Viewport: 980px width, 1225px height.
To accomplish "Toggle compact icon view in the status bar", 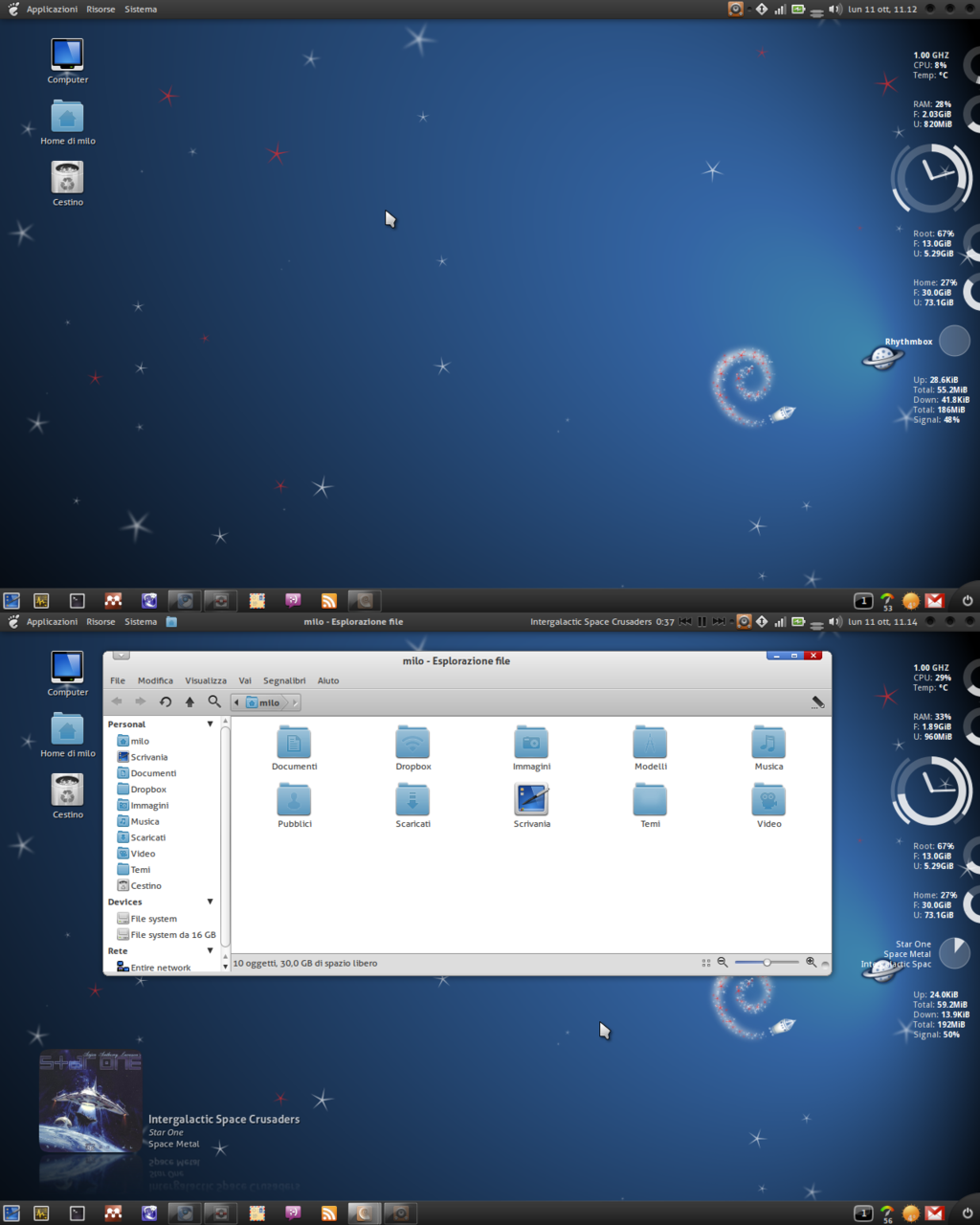I will tap(705, 963).
